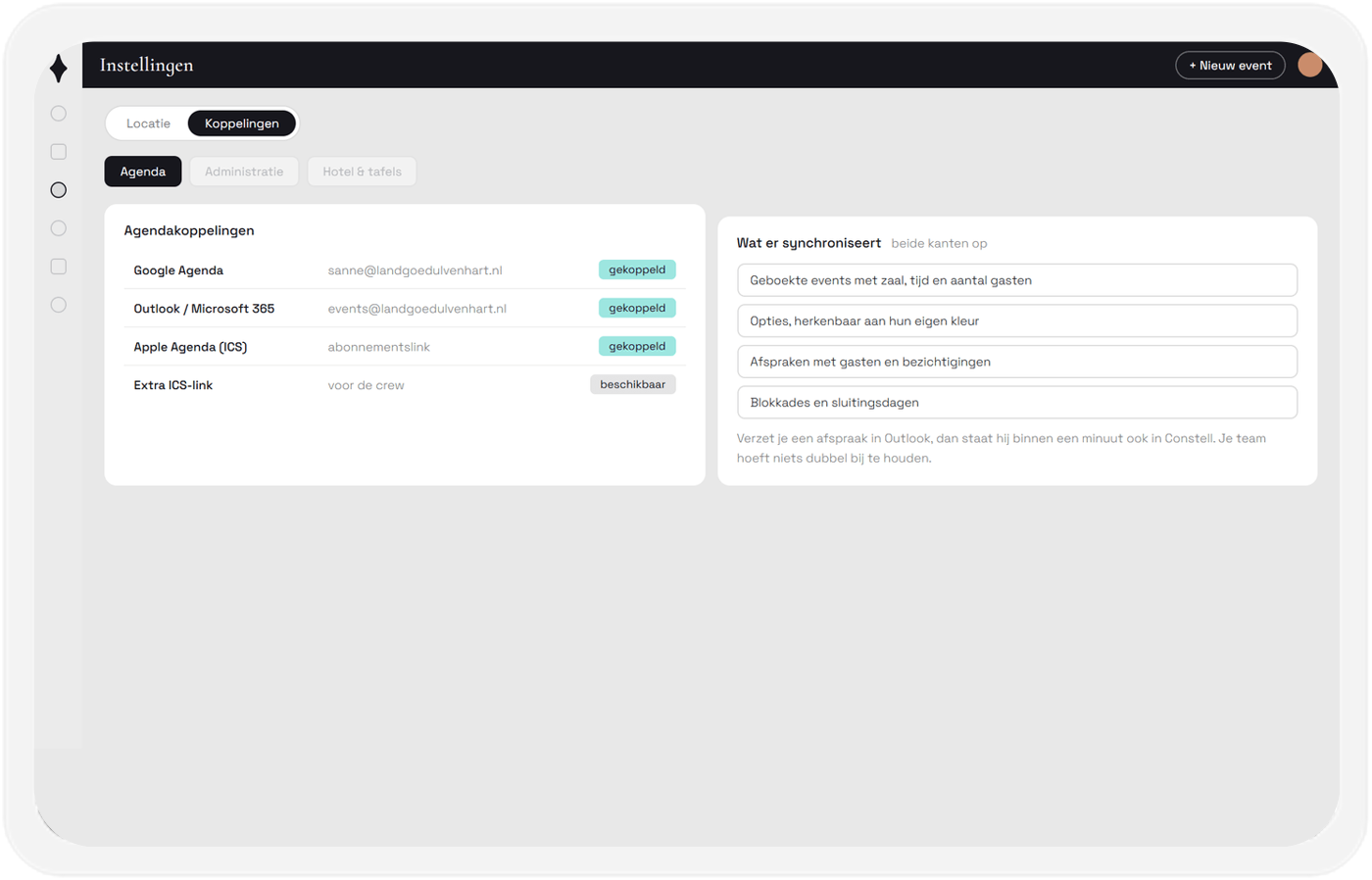The width and height of the screenshot is (1372, 880).
Task: Select the Koppelingen tab
Action: pos(242,123)
